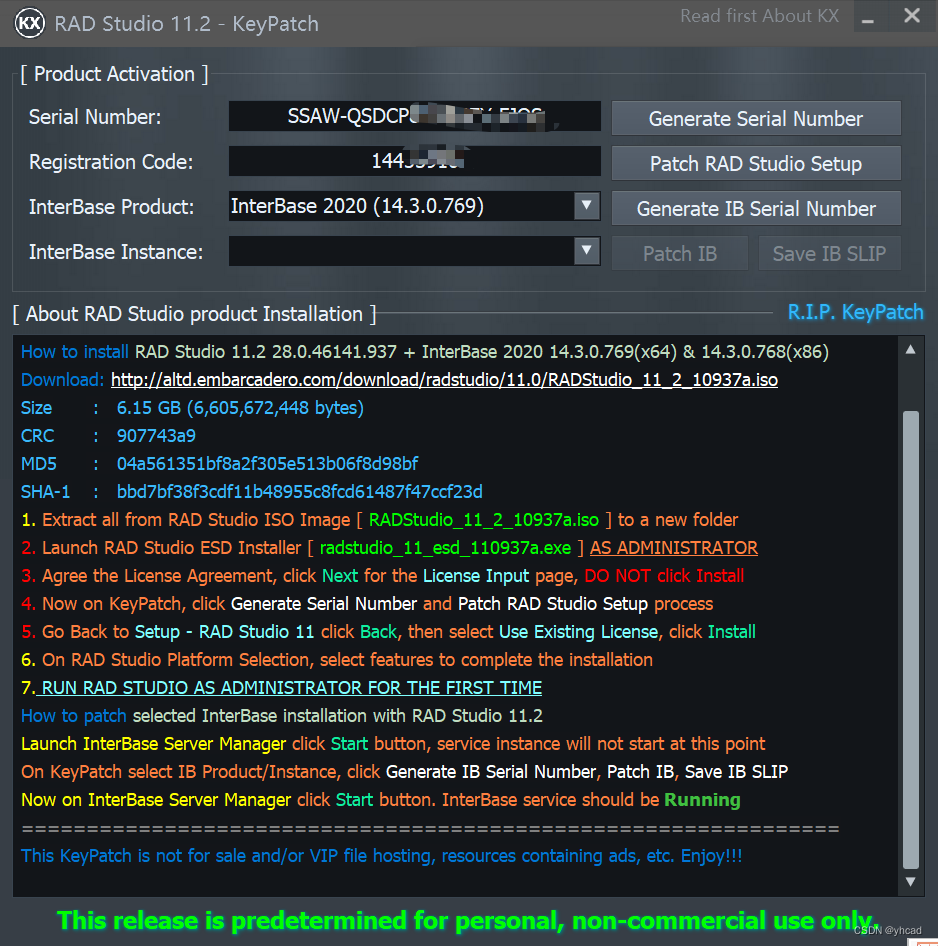Click the InterBase Product label

(x=112, y=207)
